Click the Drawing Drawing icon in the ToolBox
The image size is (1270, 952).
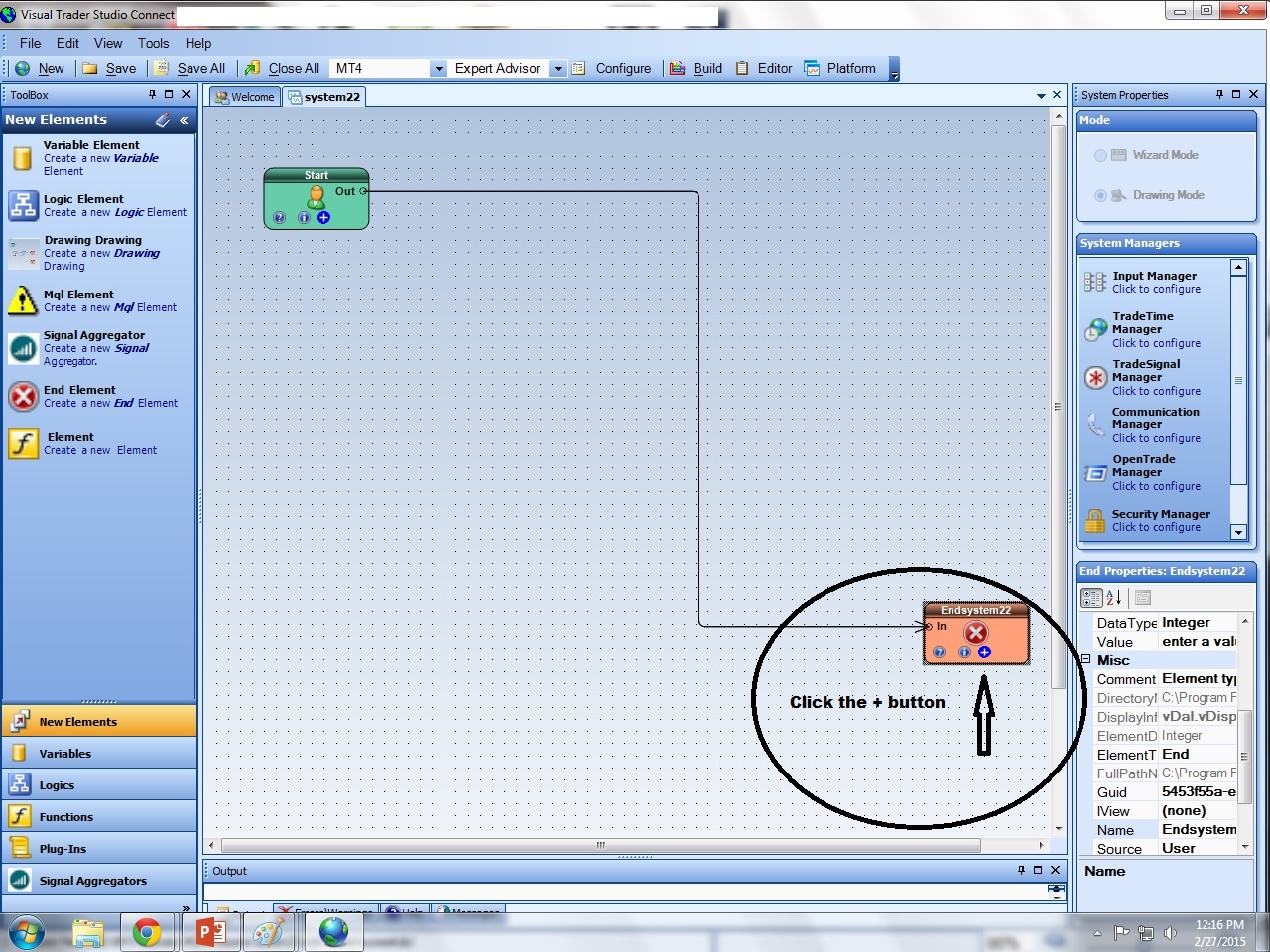(23, 253)
